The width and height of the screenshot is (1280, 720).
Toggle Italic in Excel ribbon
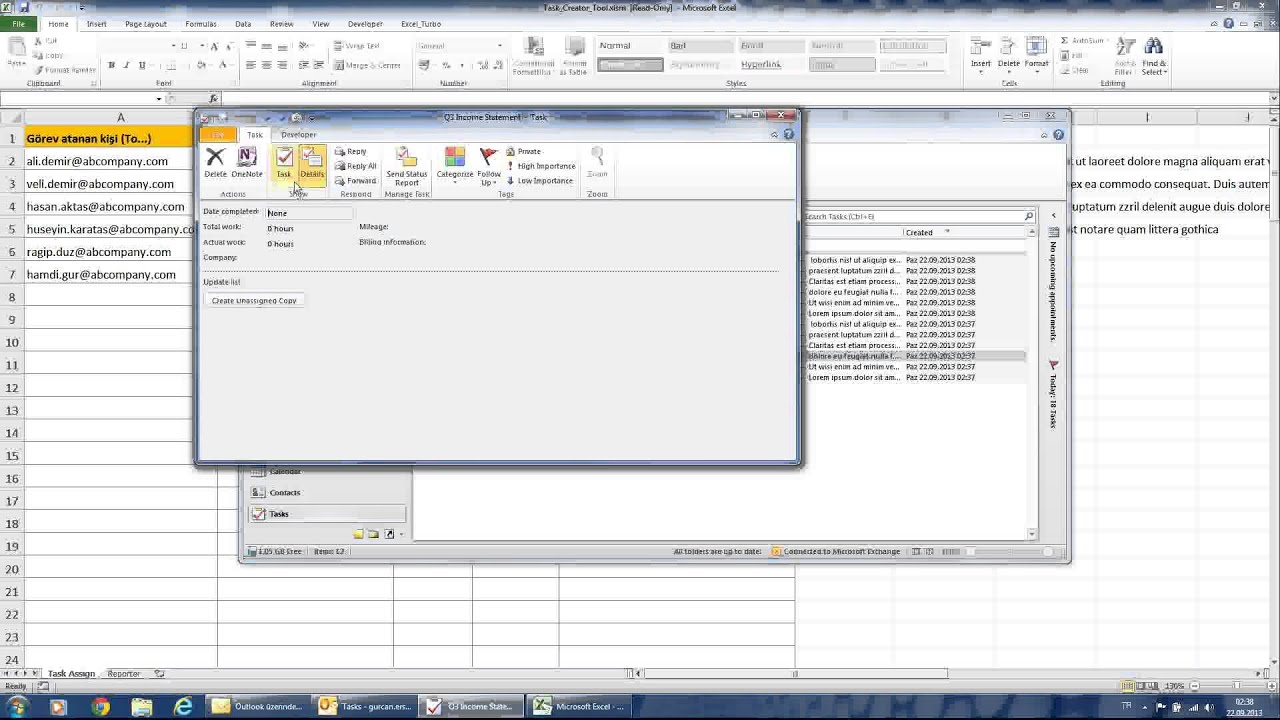(x=126, y=66)
